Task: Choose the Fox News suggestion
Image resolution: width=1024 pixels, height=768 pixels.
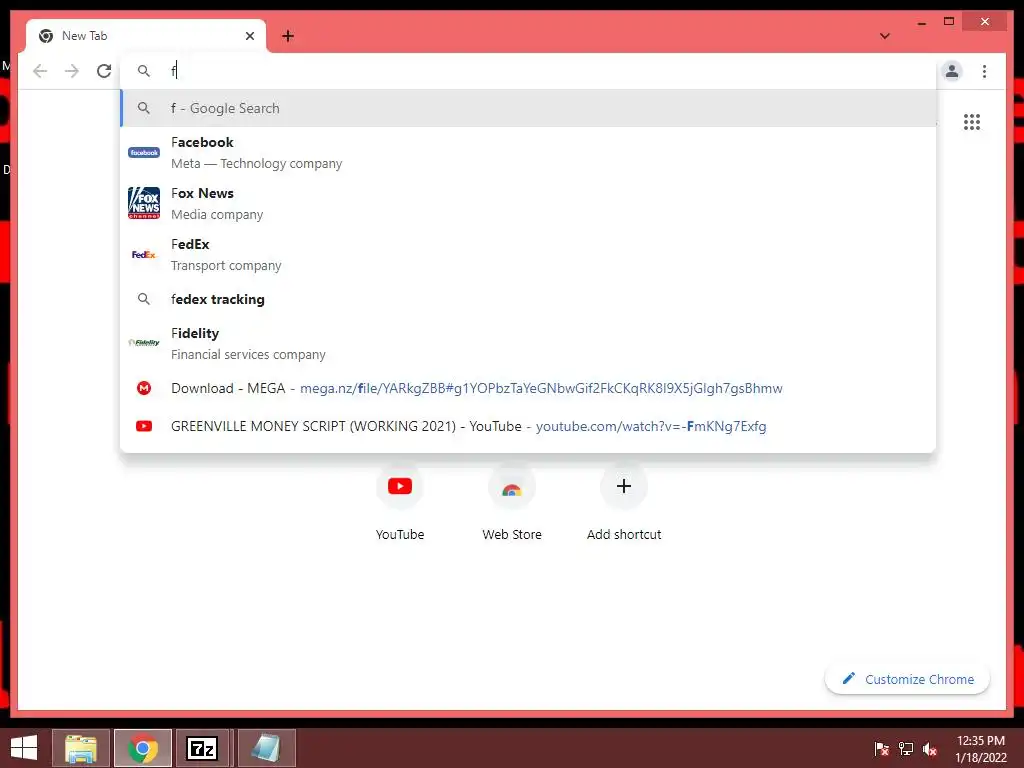Action: point(528,203)
